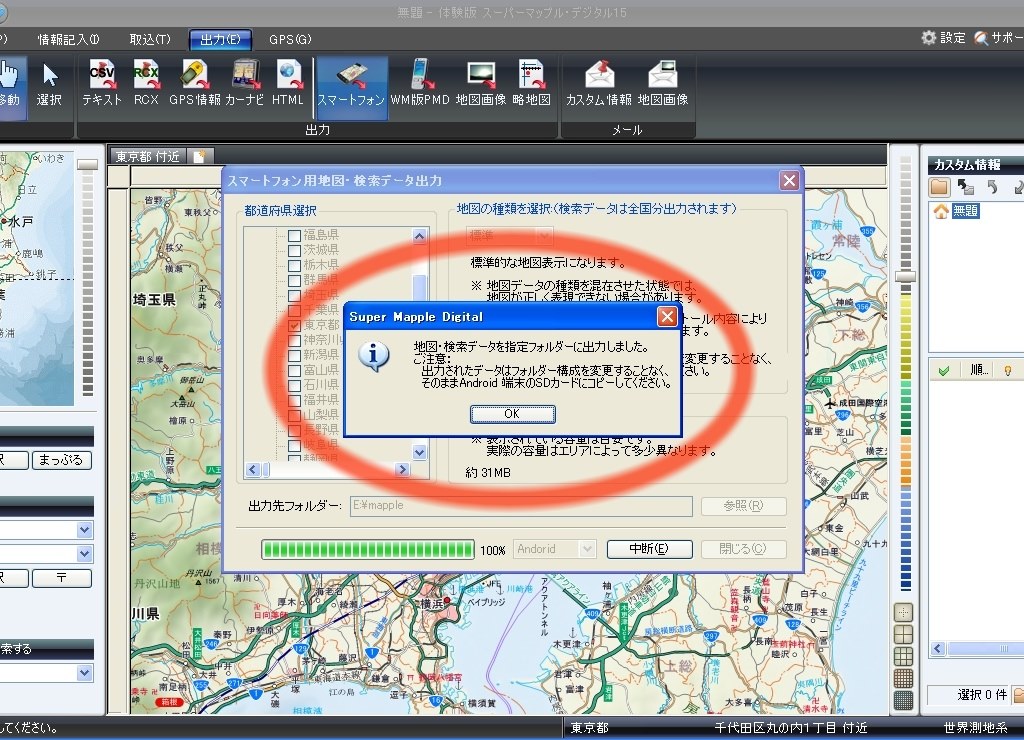Image resolution: width=1024 pixels, height=740 pixels.
Task: Click the overview map zoom slider handle
Action: [87, 165]
